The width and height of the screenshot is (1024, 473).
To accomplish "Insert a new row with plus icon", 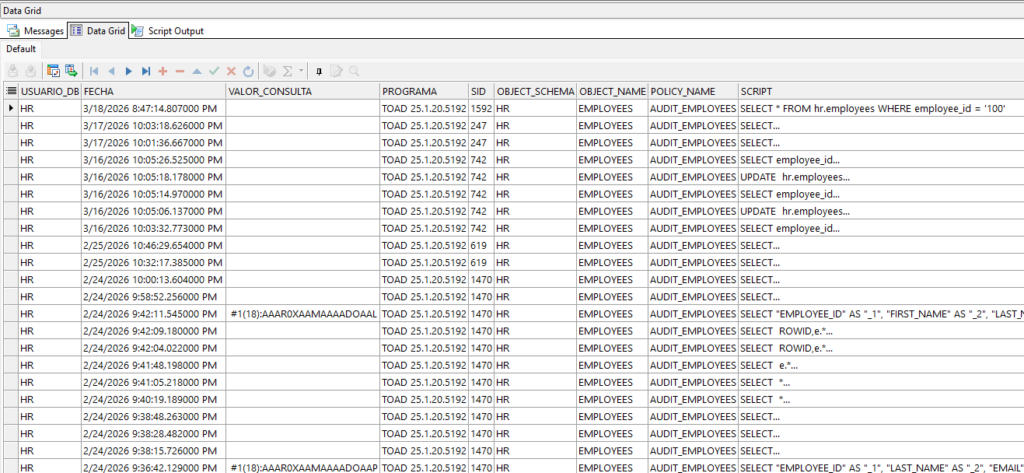I will tap(163, 71).
